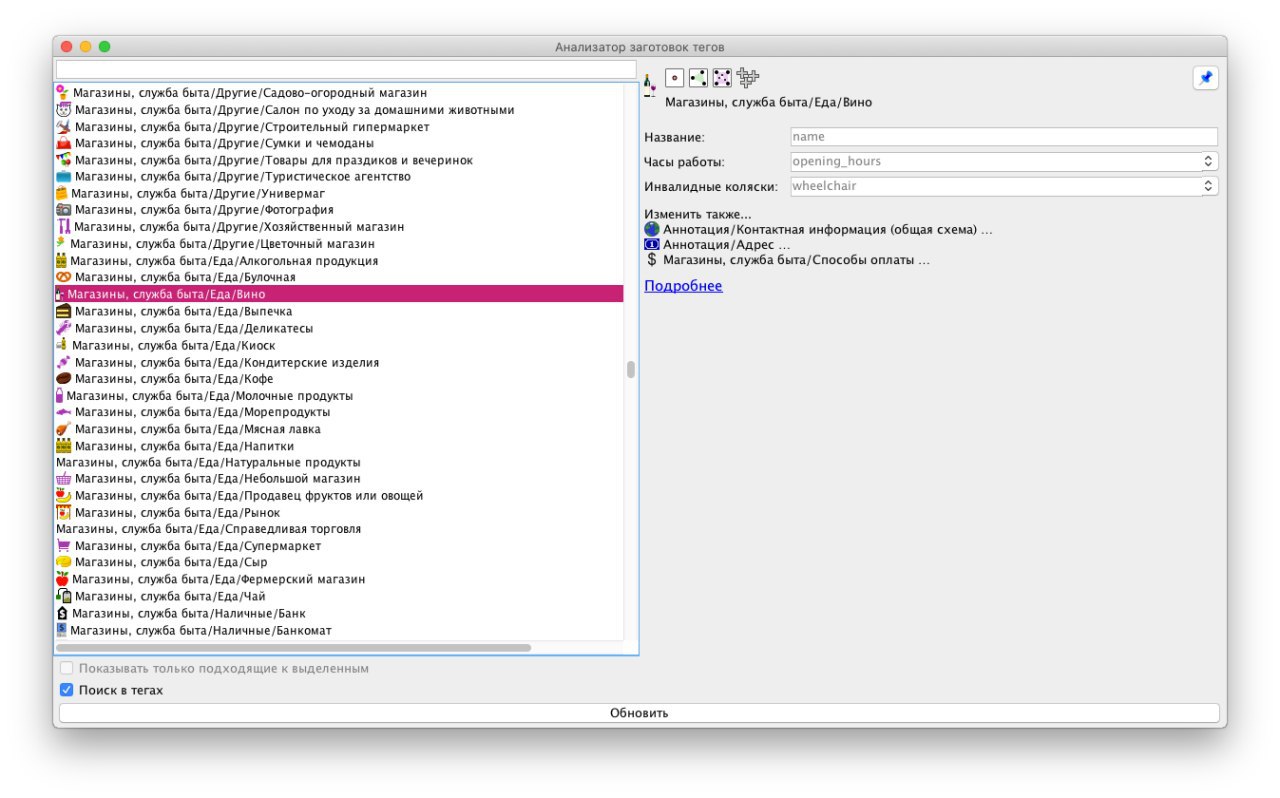Toggle the Поиск в тегах checkbox
This screenshot has height=798, width=1280.
[67, 690]
